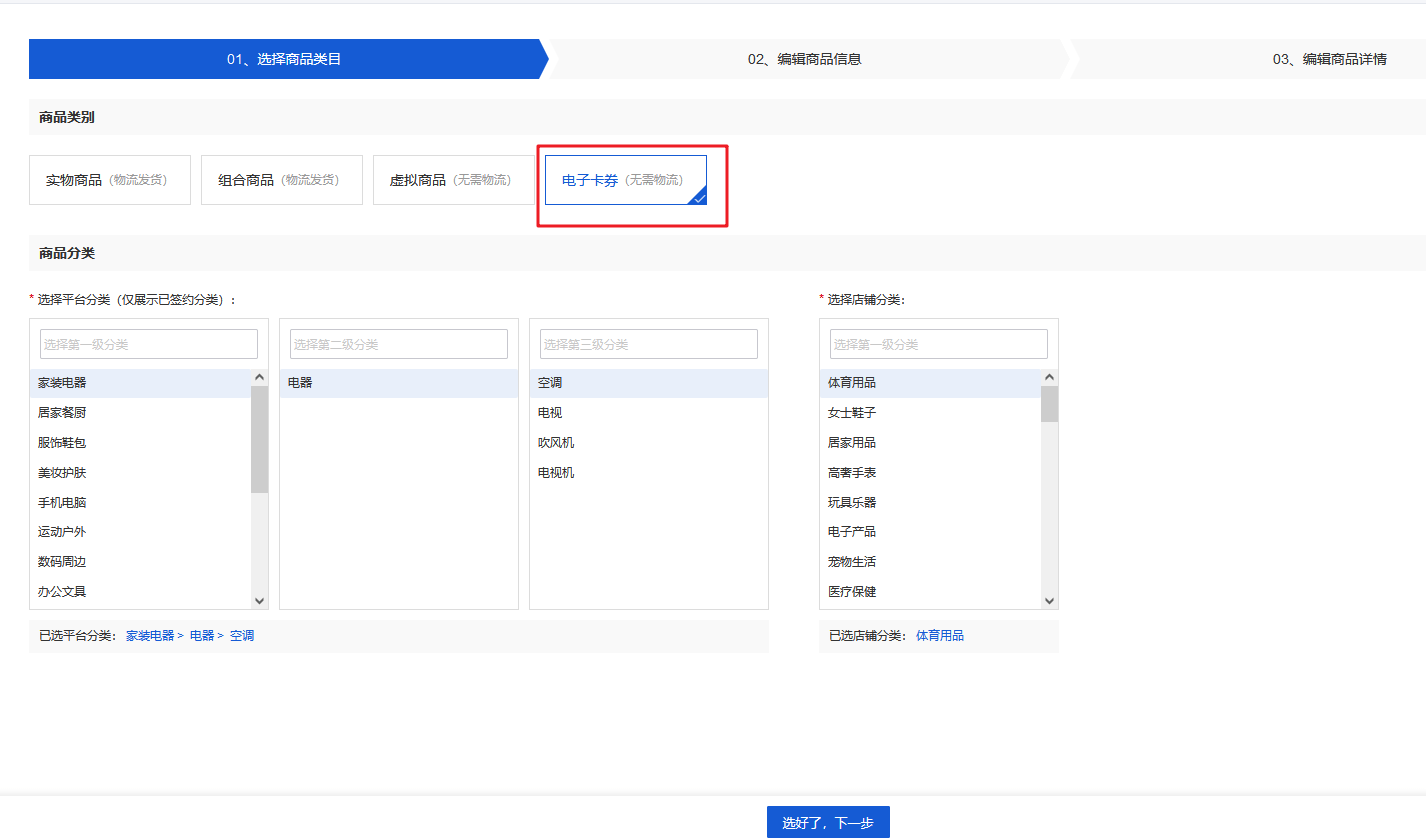This screenshot has width=1426, height=840.
Task: Go to step 02、编辑商品信息
Action: (x=805, y=59)
